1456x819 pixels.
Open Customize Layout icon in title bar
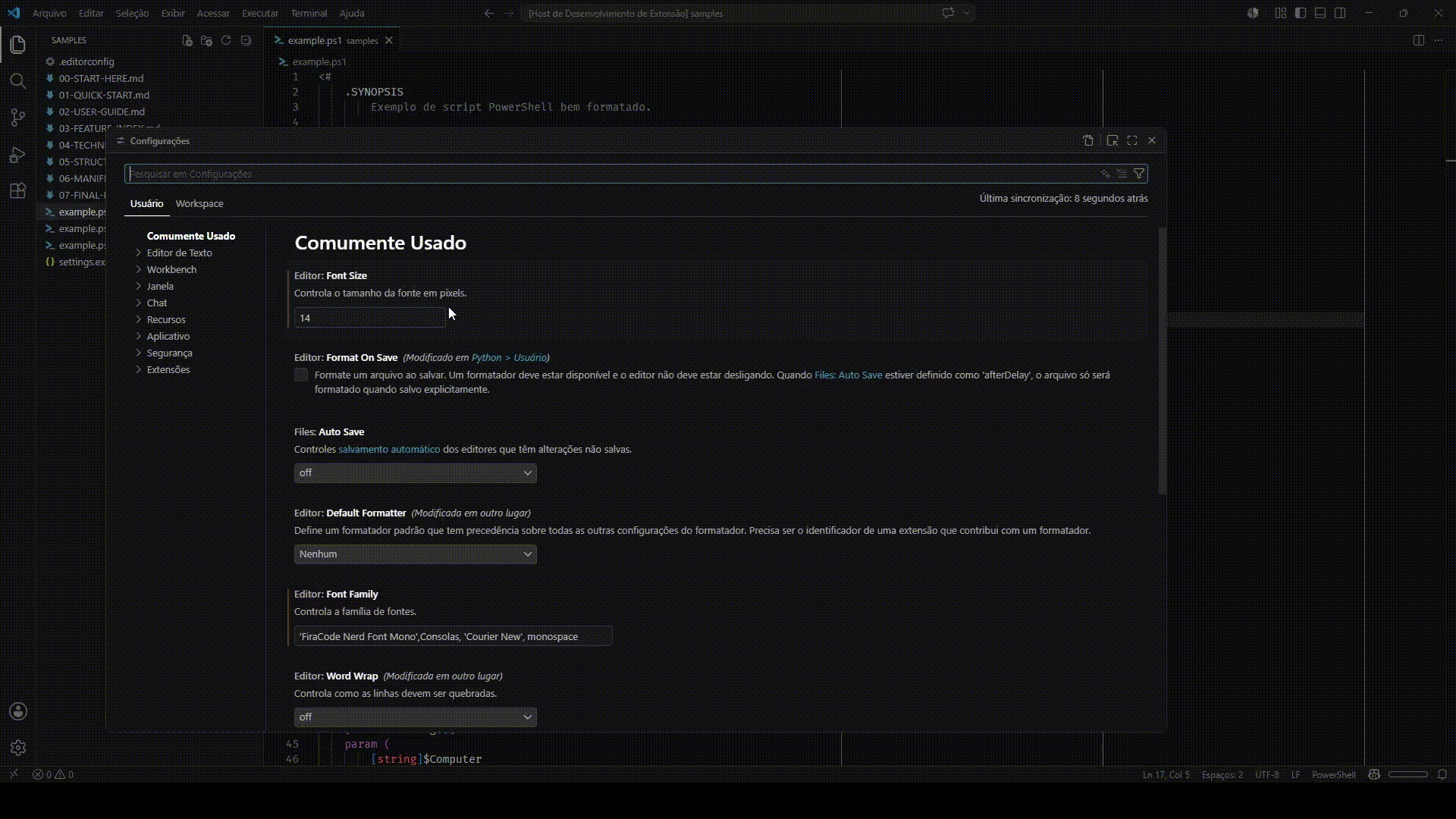pos(1281,13)
